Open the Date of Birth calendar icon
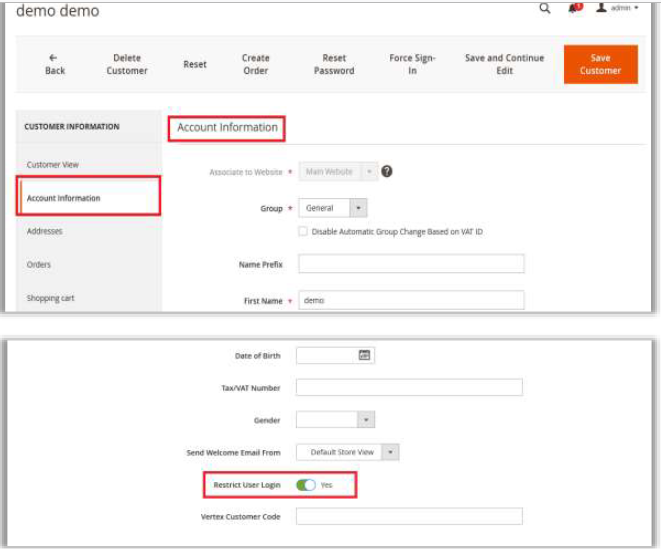Viewport: 661px width, 549px height. click(x=364, y=355)
